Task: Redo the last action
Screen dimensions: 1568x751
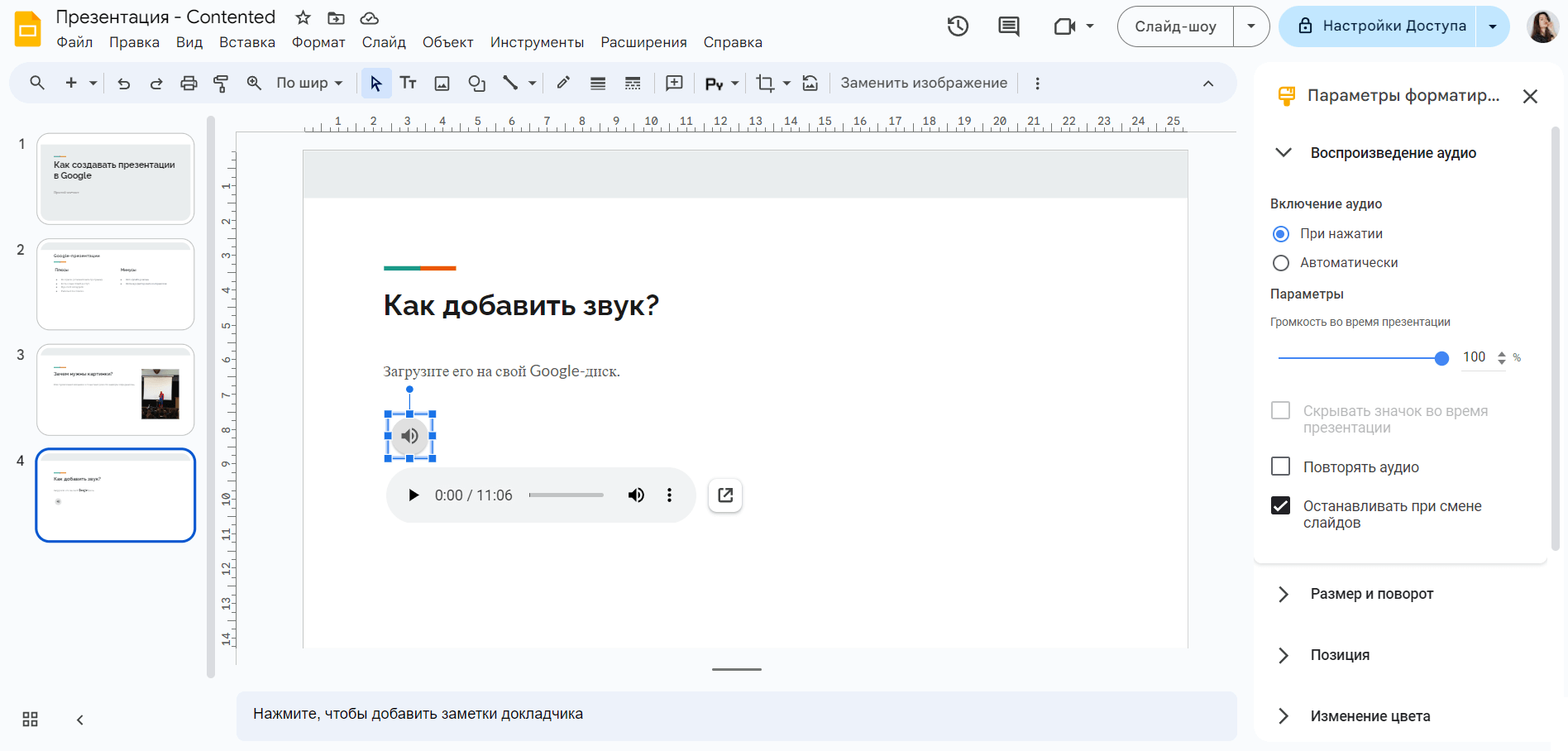Action: point(156,83)
